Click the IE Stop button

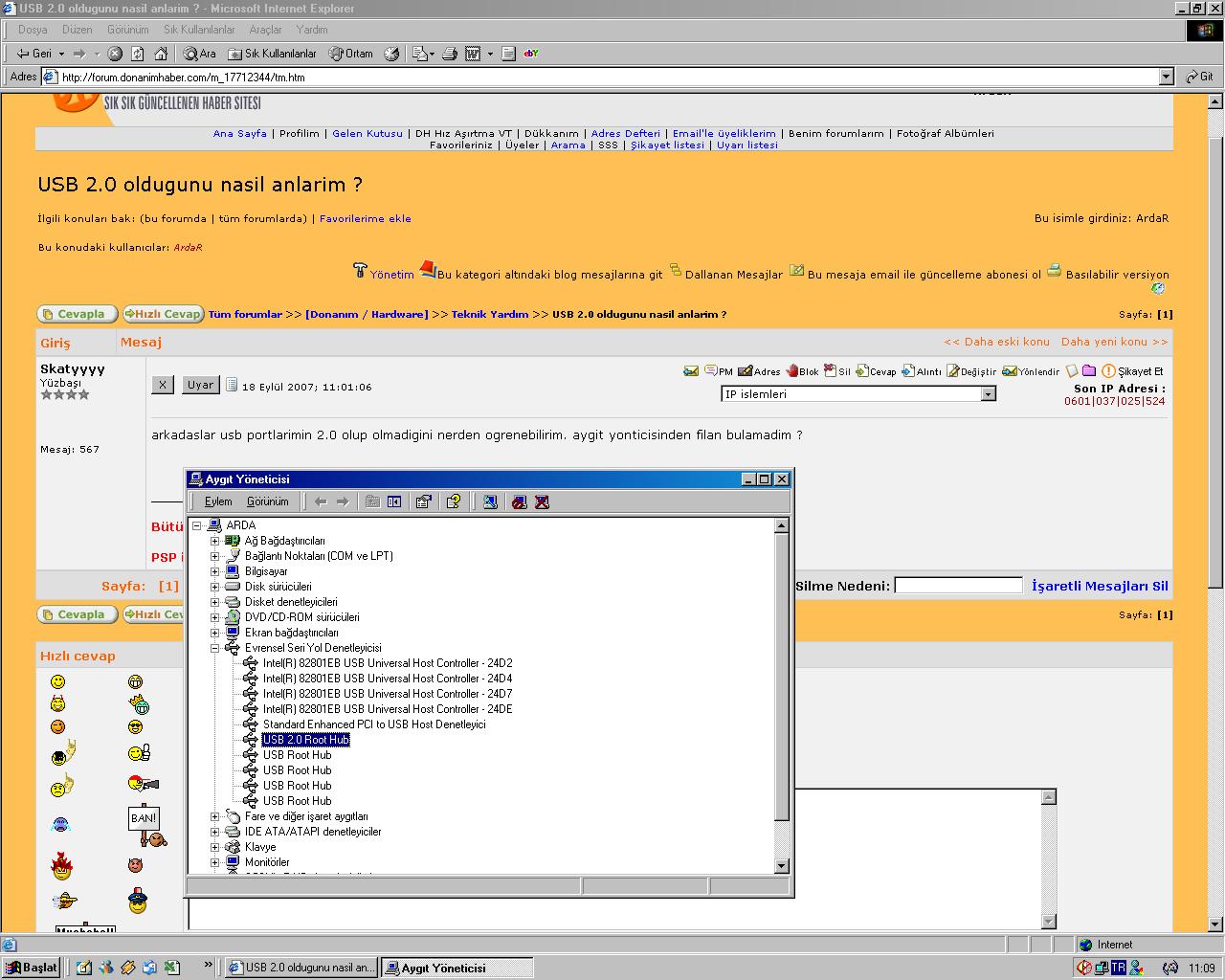click(x=115, y=54)
